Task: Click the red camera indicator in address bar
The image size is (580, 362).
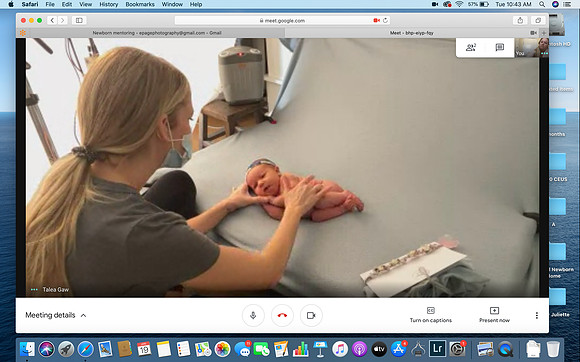Action: point(377,20)
